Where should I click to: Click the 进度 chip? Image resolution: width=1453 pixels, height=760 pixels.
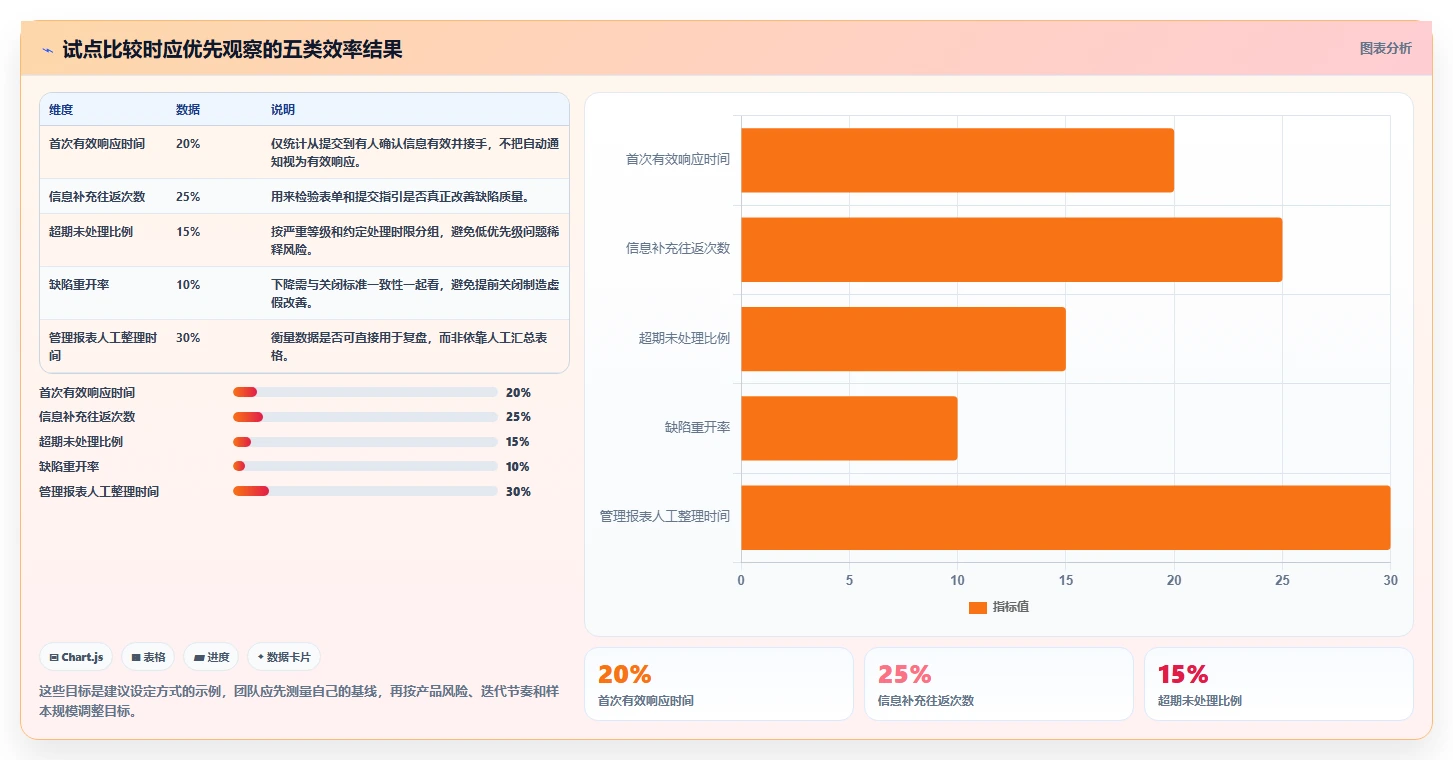(x=211, y=657)
